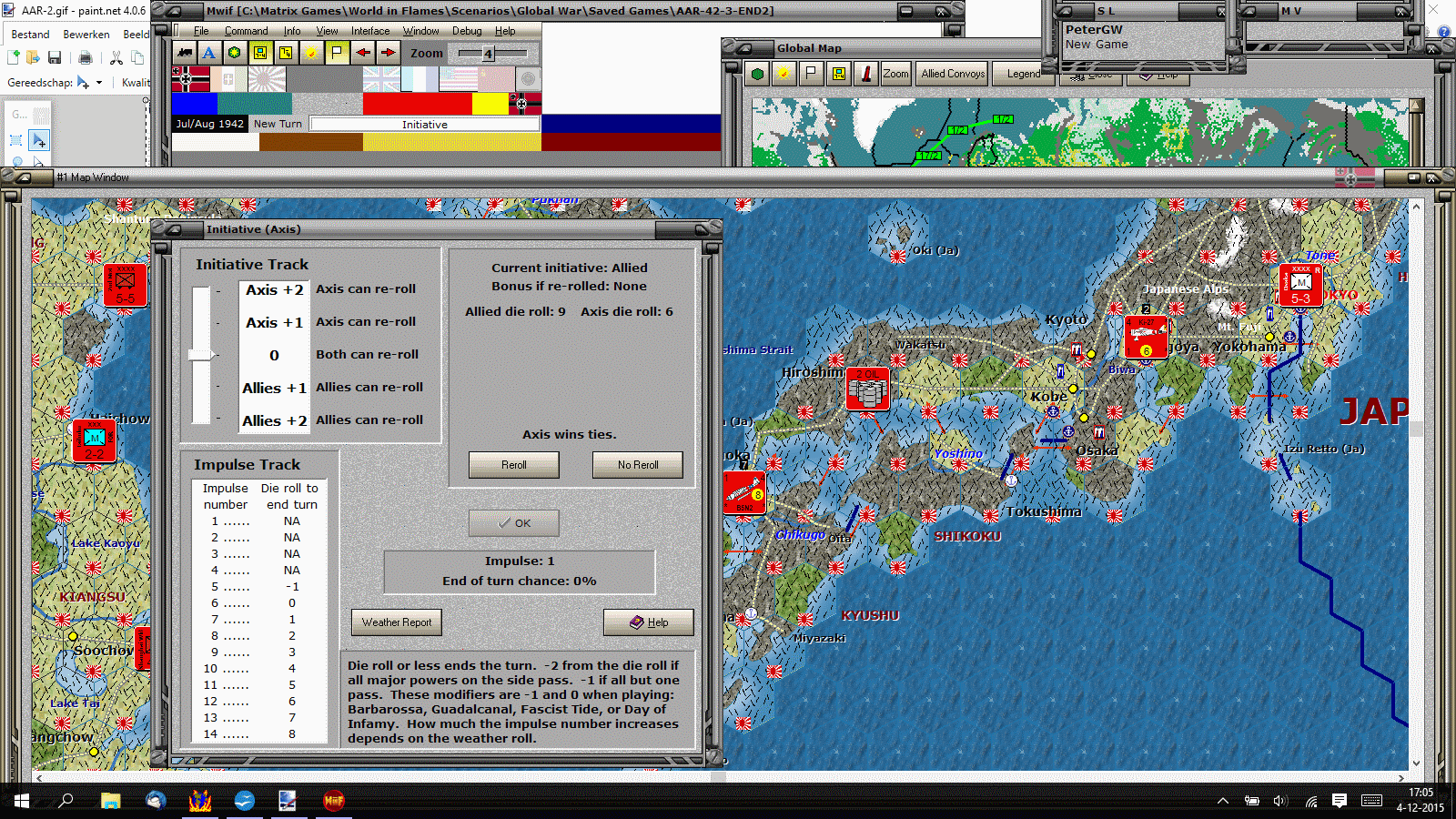Select the Japanese rising sun flag
Viewport: 1456px width, 819px height.
(268, 79)
